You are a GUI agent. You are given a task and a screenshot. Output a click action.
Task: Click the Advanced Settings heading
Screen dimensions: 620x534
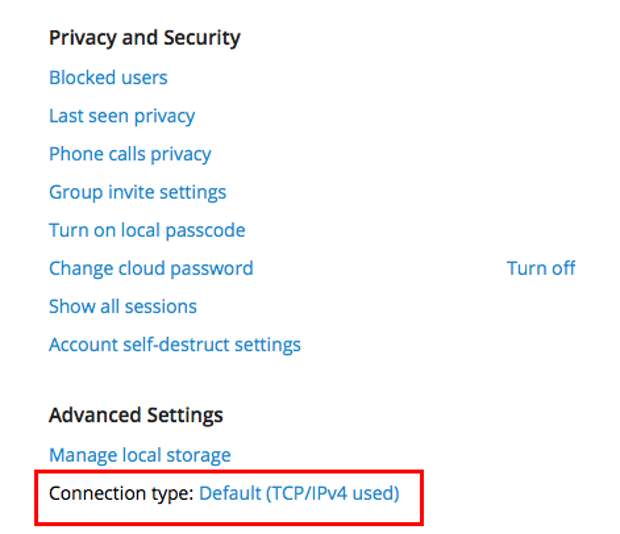point(136,415)
